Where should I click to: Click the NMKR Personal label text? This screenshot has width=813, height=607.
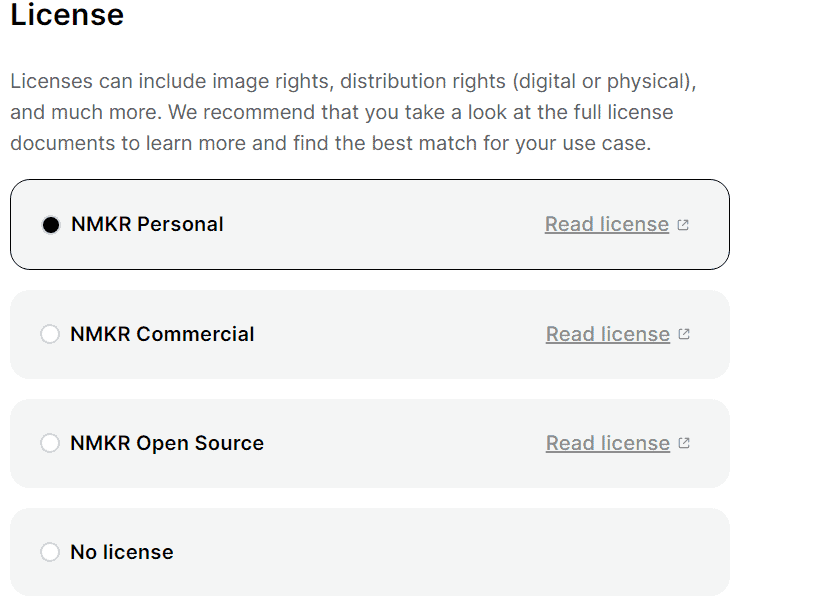point(147,224)
